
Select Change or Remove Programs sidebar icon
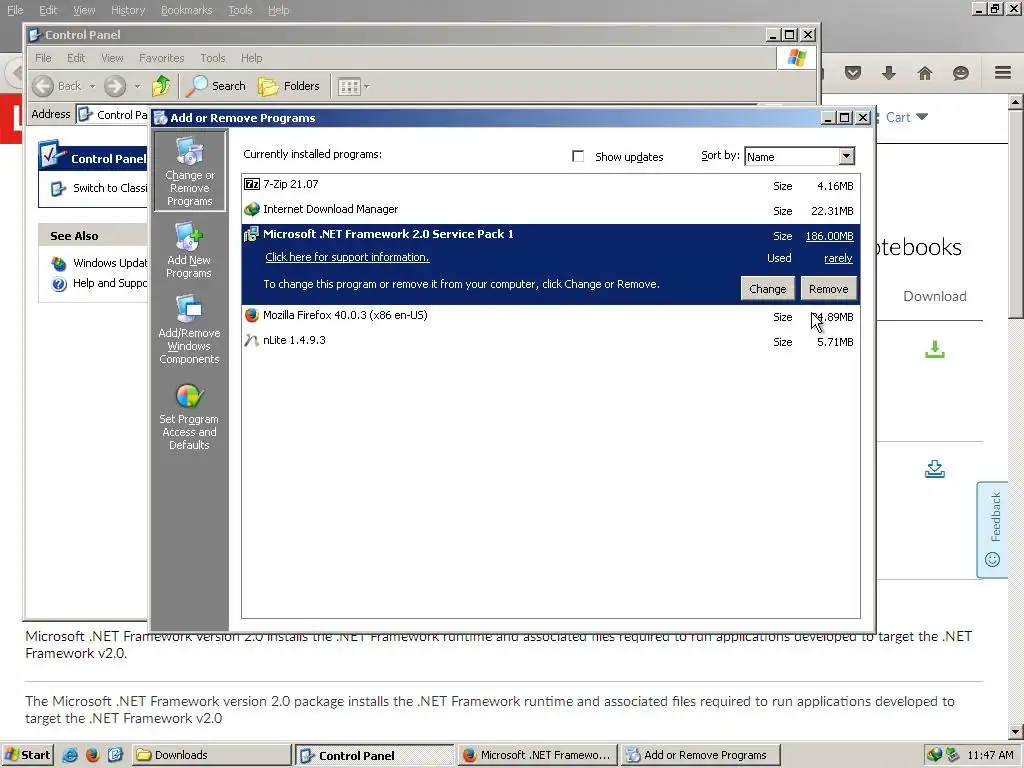click(189, 171)
